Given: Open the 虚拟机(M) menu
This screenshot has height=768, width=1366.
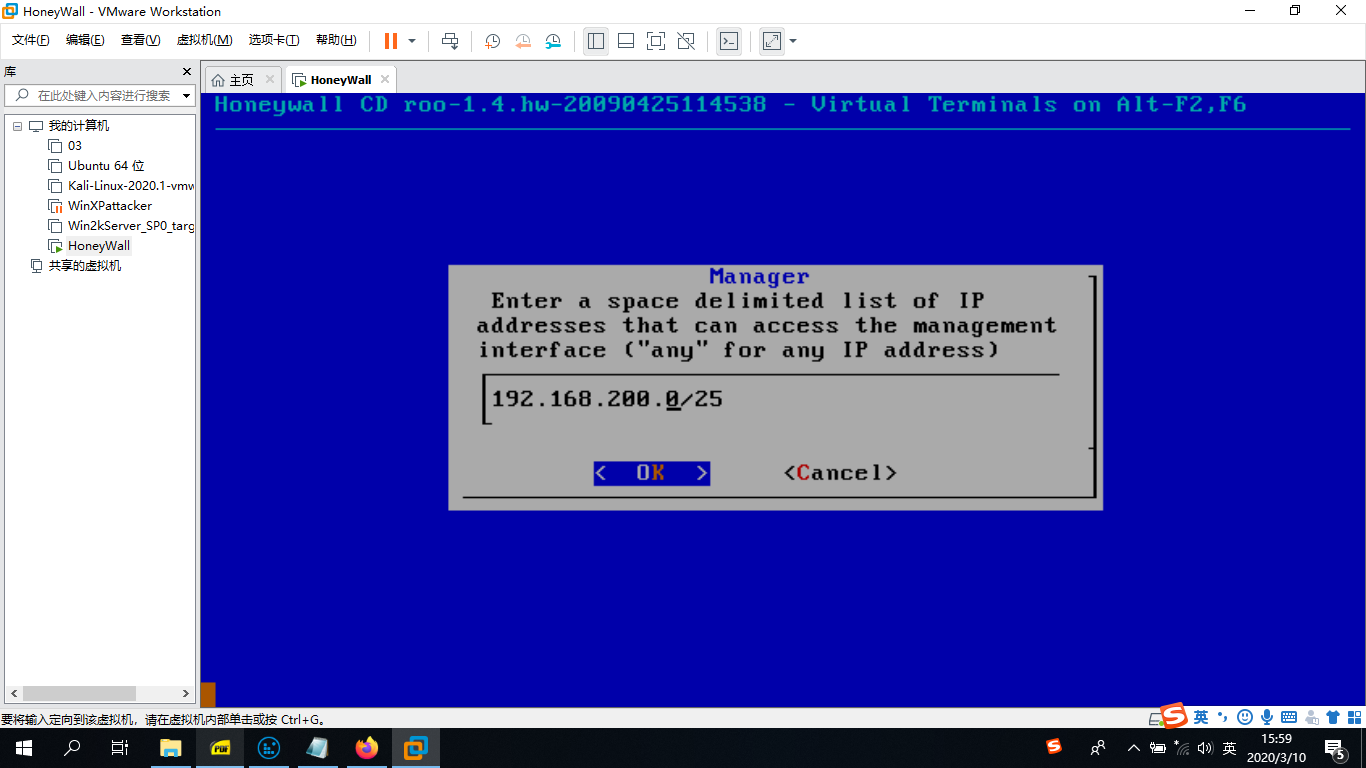Looking at the screenshot, I should (204, 40).
